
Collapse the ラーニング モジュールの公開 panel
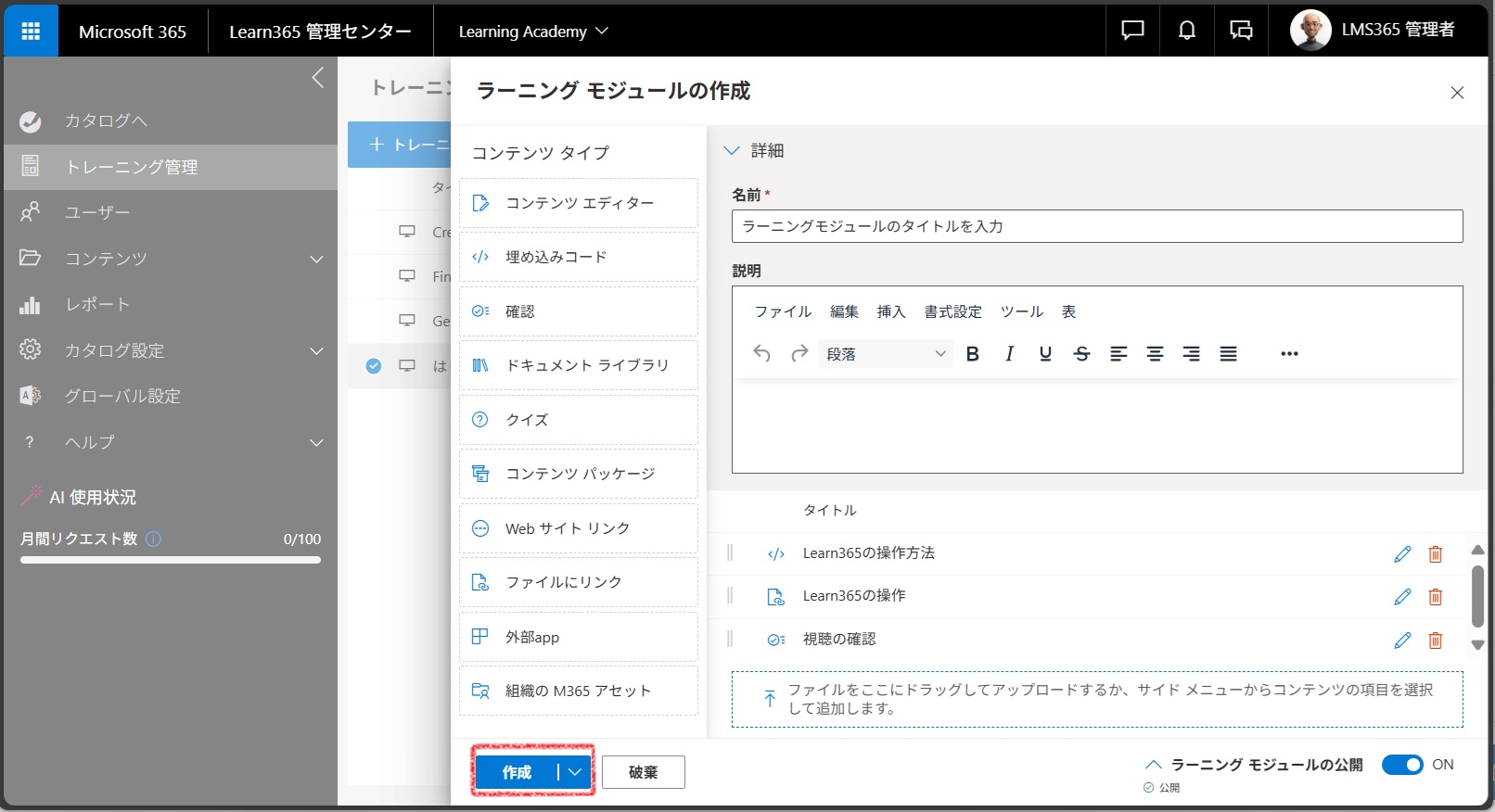(1154, 765)
